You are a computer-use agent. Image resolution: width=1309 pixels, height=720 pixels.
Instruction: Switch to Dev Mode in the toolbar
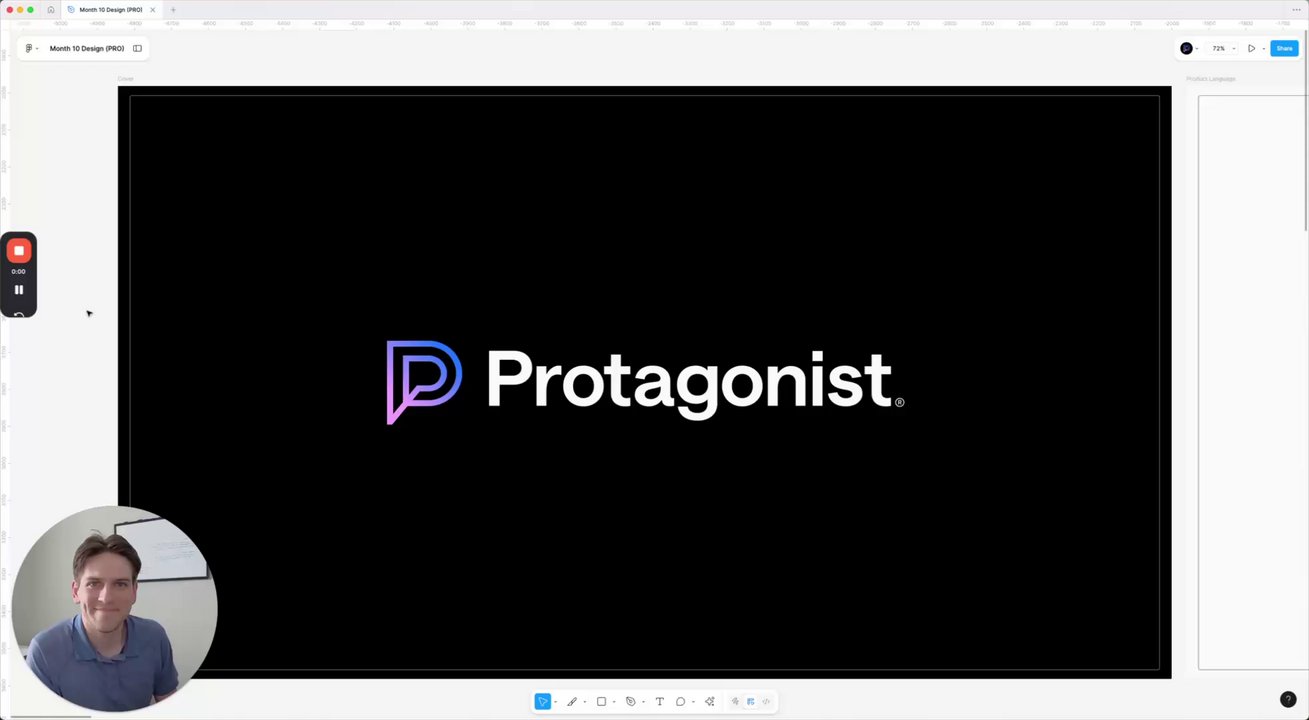point(767,702)
